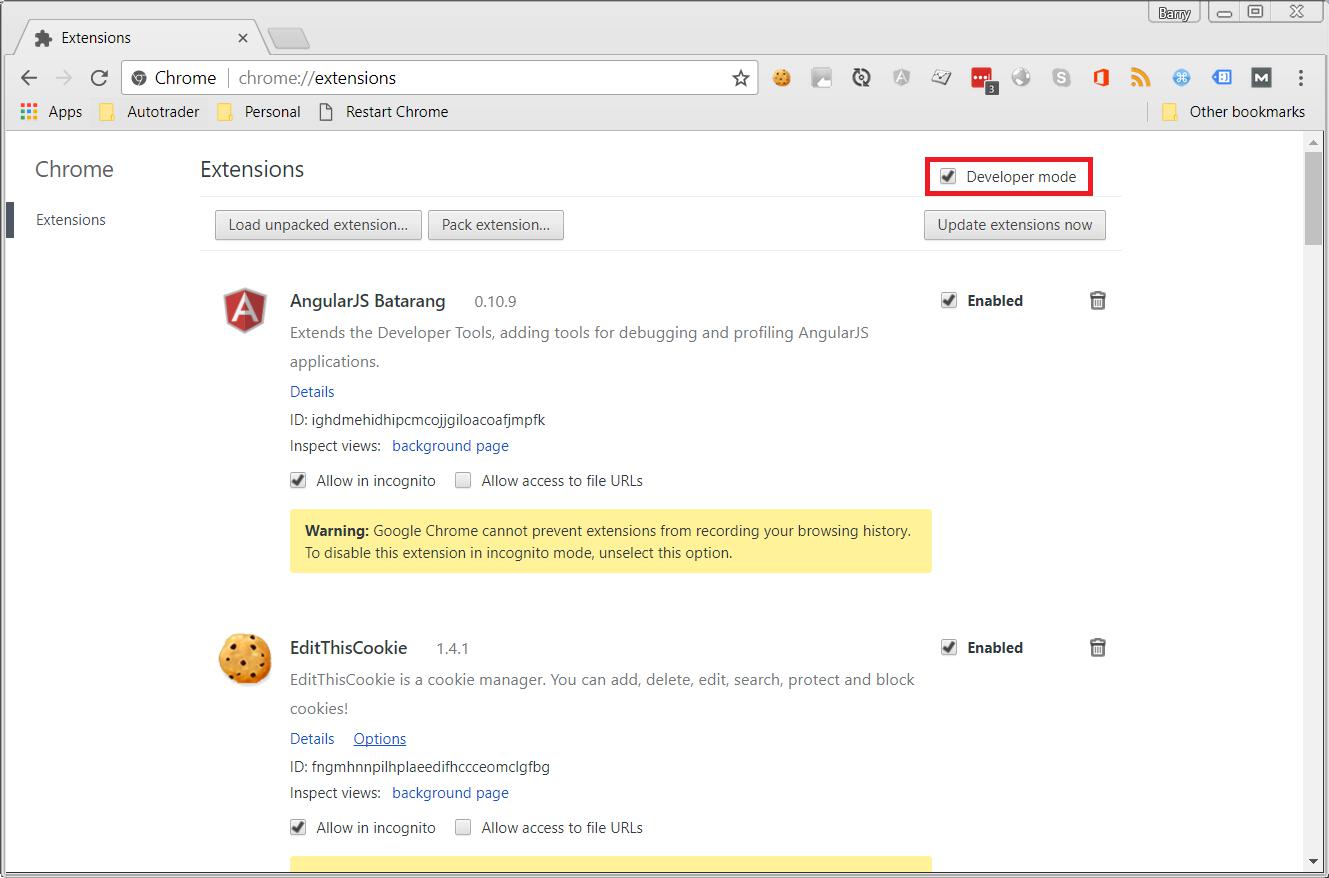This screenshot has width=1329, height=878.
Task: Click the Barry profile button in title bar
Action: [1175, 13]
